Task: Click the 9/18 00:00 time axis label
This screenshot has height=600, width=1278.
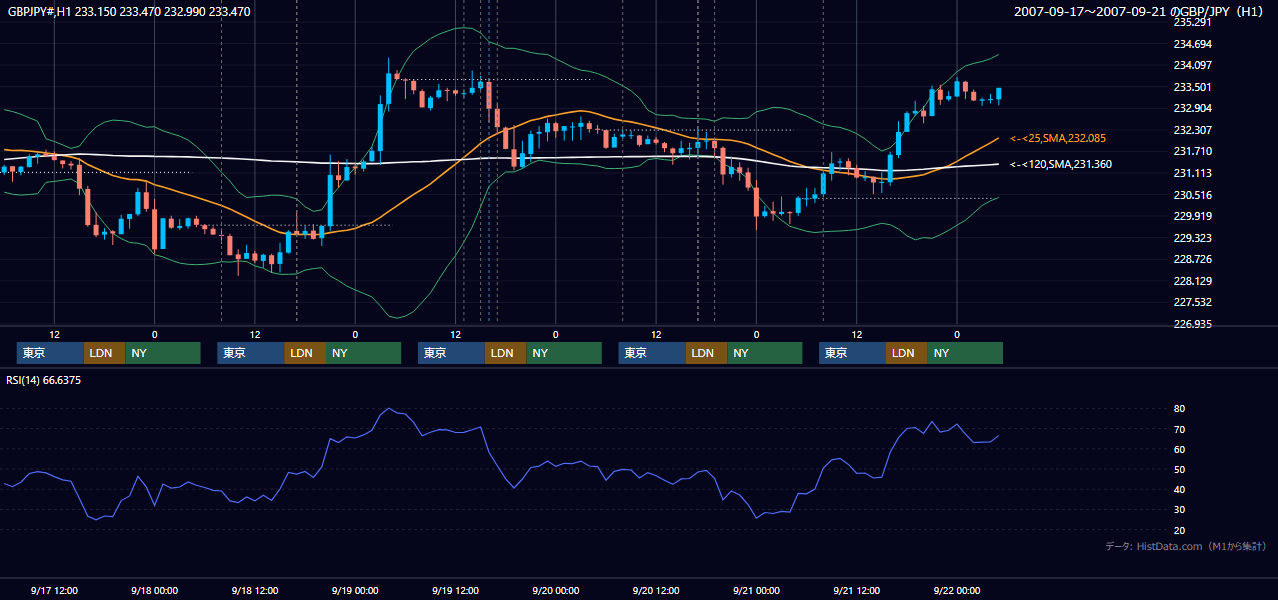Action: click(x=154, y=590)
